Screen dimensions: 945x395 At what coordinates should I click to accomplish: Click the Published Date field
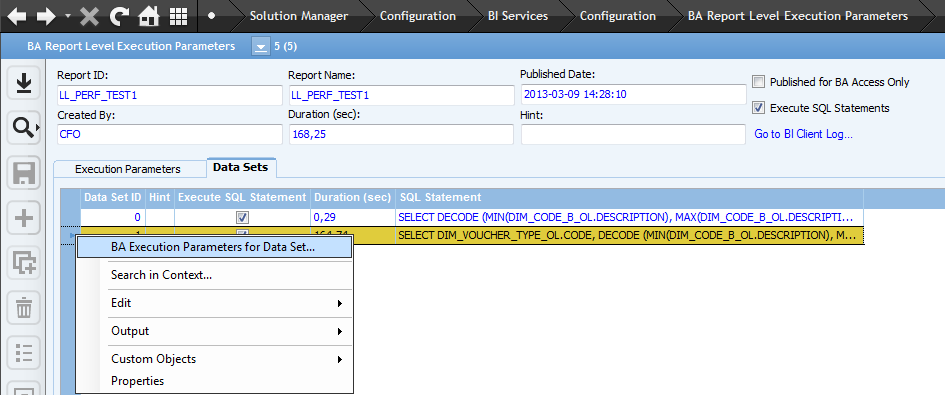coord(633,94)
